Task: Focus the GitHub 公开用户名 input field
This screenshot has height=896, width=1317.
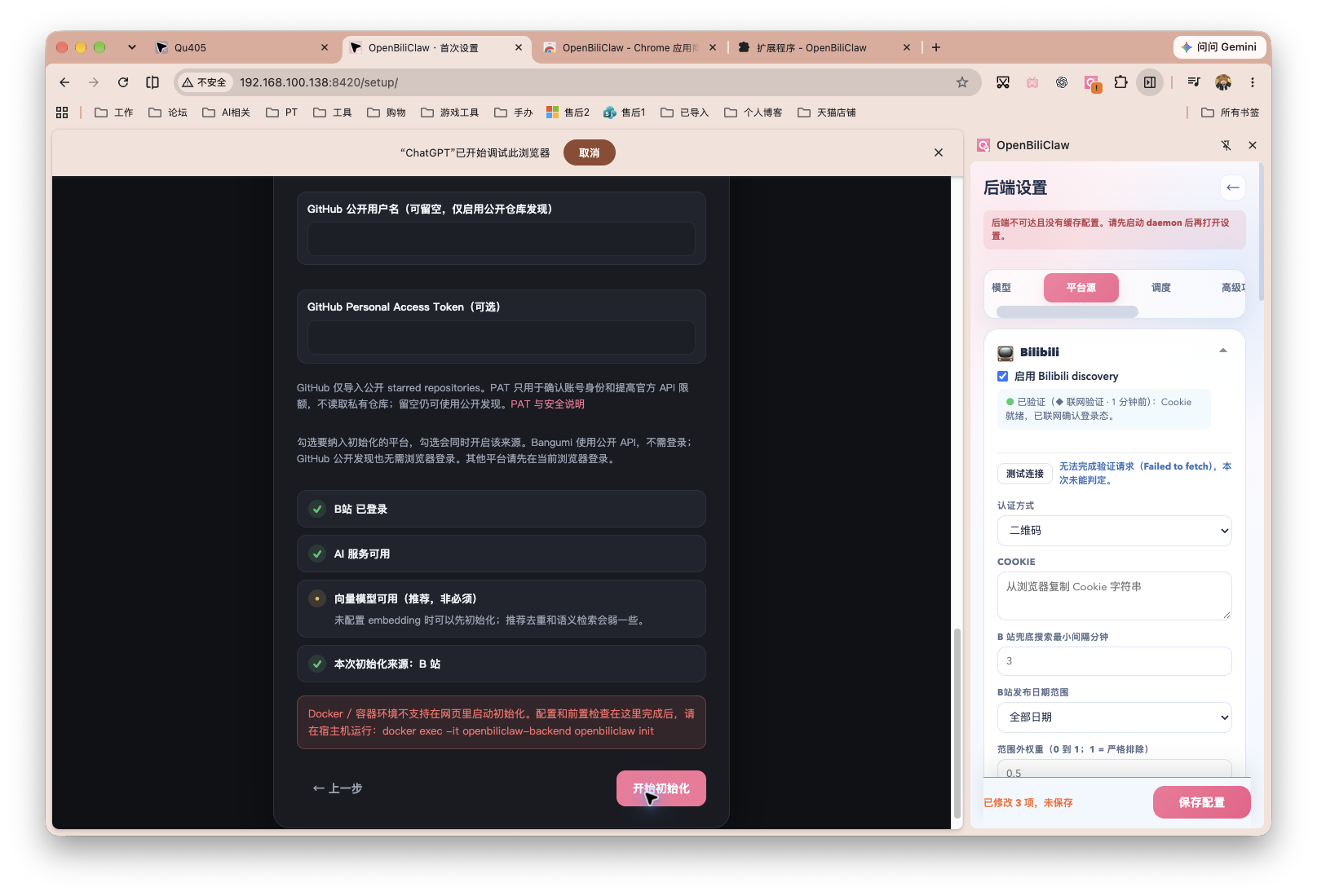Action: click(x=502, y=239)
